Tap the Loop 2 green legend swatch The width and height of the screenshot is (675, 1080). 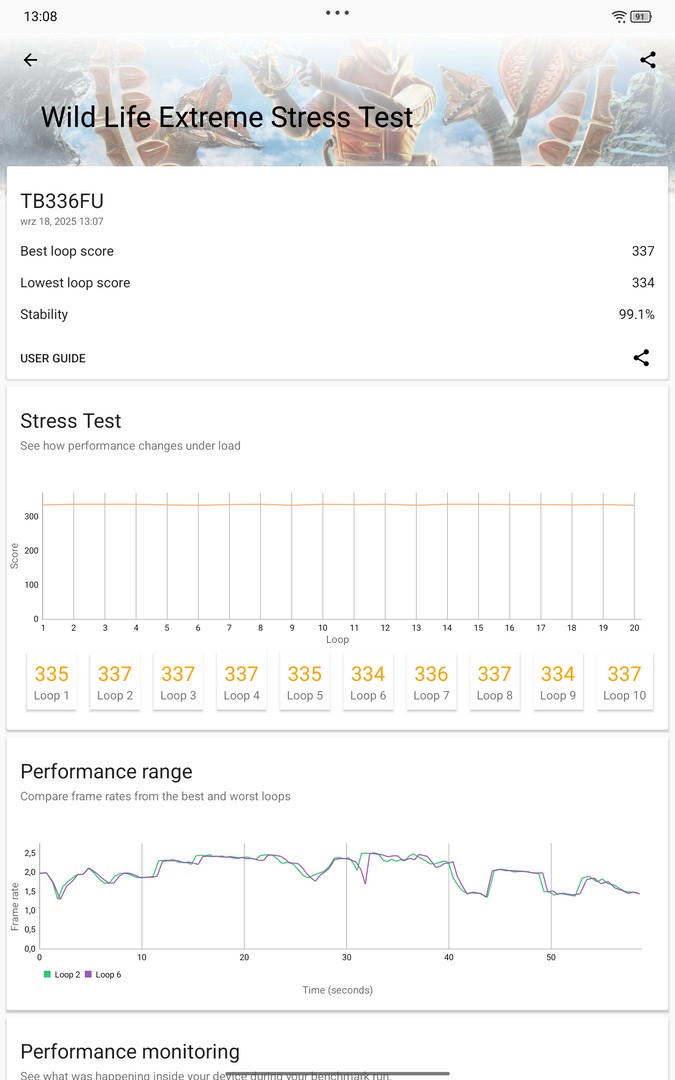pyautogui.click(x=46, y=974)
